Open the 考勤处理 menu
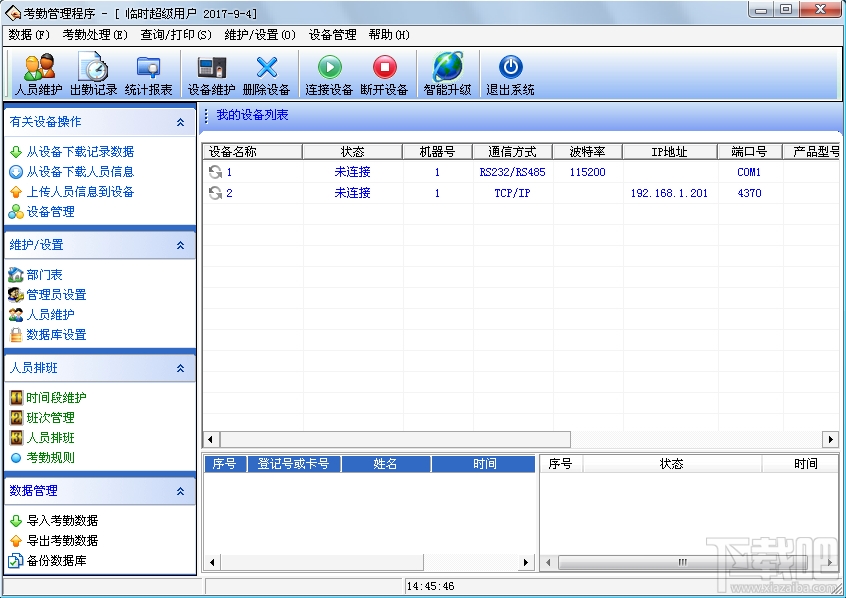Viewport: 846px width, 598px height. pos(95,35)
